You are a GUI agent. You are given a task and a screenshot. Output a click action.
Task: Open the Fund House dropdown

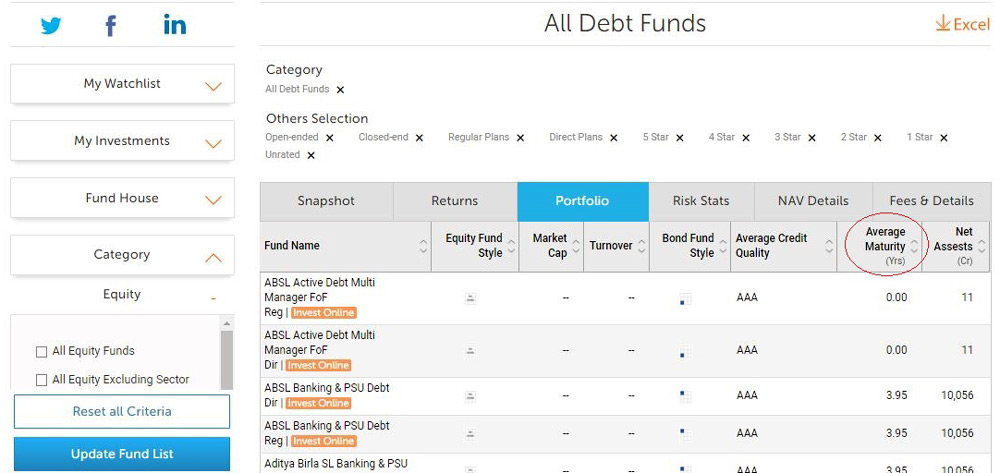[213, 200]
